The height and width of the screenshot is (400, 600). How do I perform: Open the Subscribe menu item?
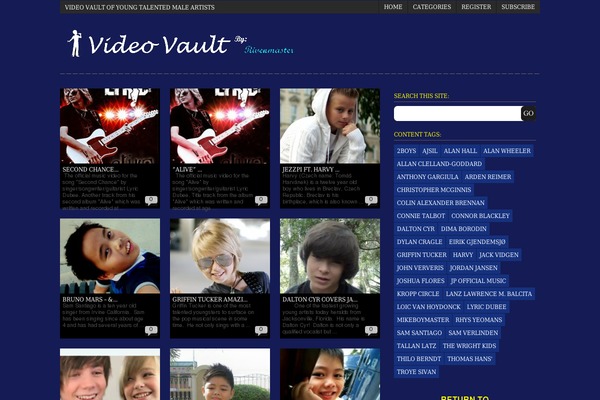point(518,7)
